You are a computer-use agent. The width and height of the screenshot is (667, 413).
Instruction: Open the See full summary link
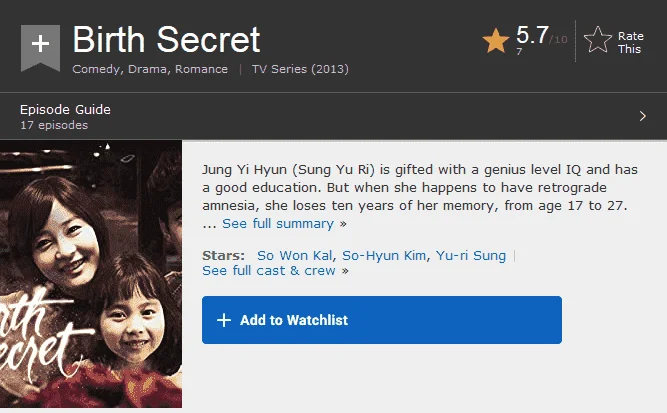[278, 224]
